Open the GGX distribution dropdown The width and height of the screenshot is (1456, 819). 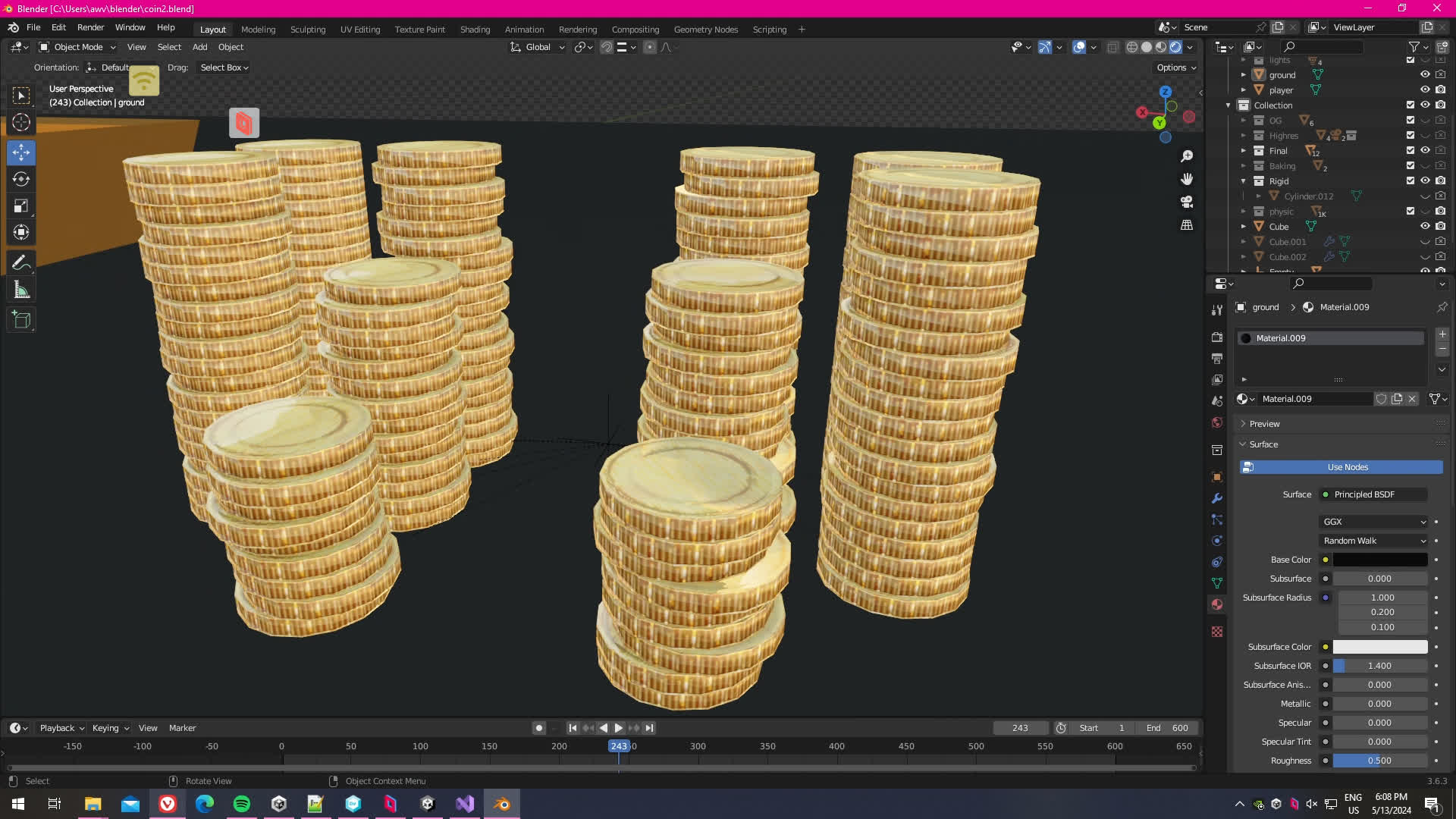(x=1374, y=522)
